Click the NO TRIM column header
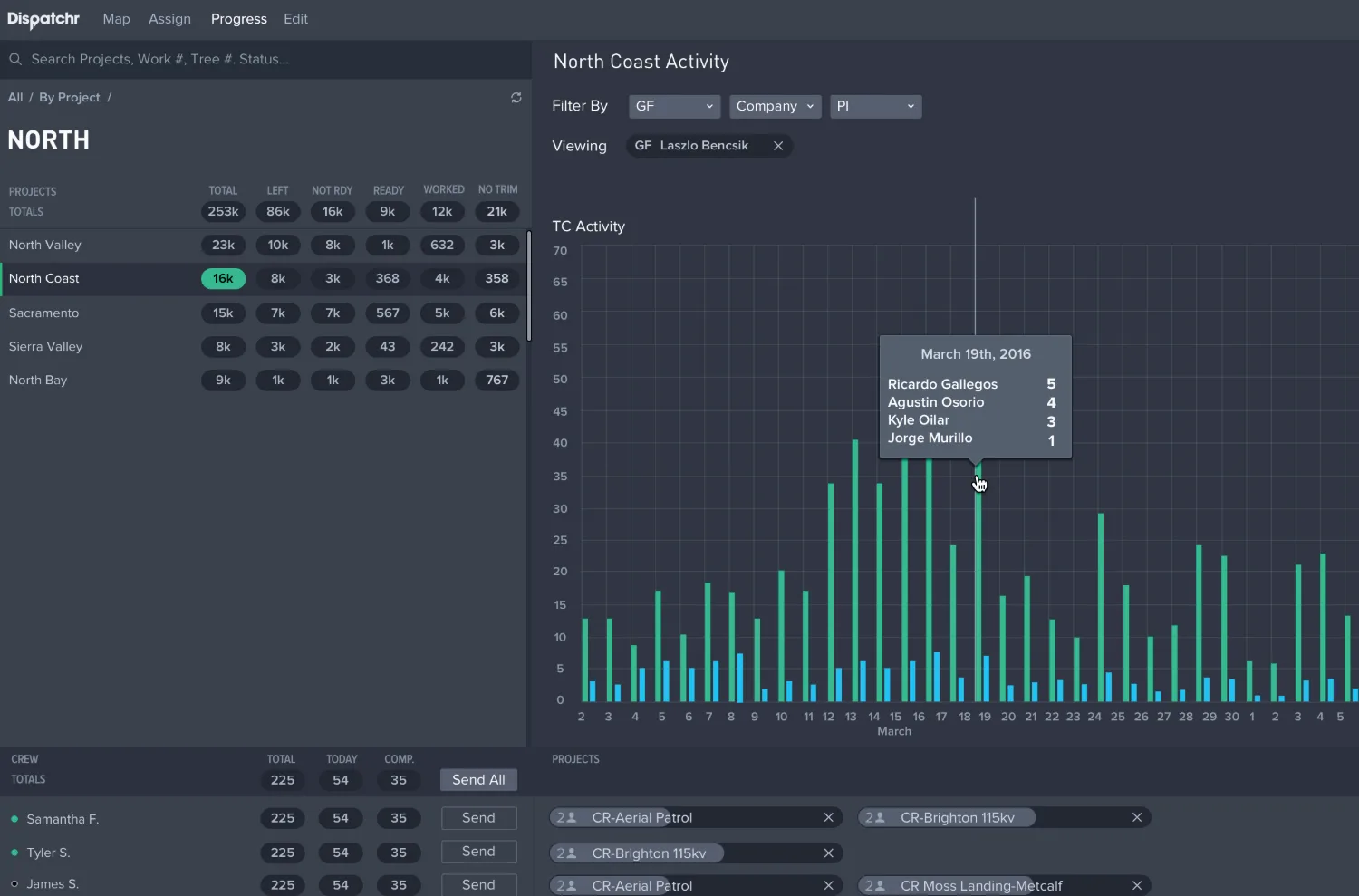Image resolution: width=1359 pixels, height=896 pixels. point(498,189)
